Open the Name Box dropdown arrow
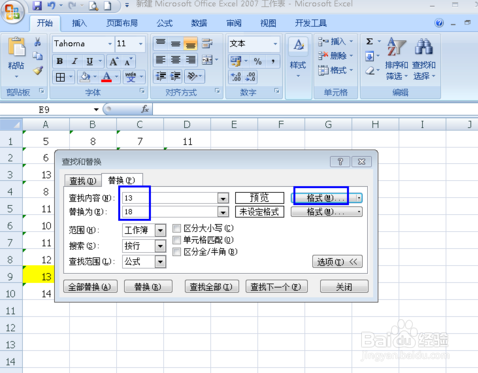 pyautogui.click(x=96, y=109)
